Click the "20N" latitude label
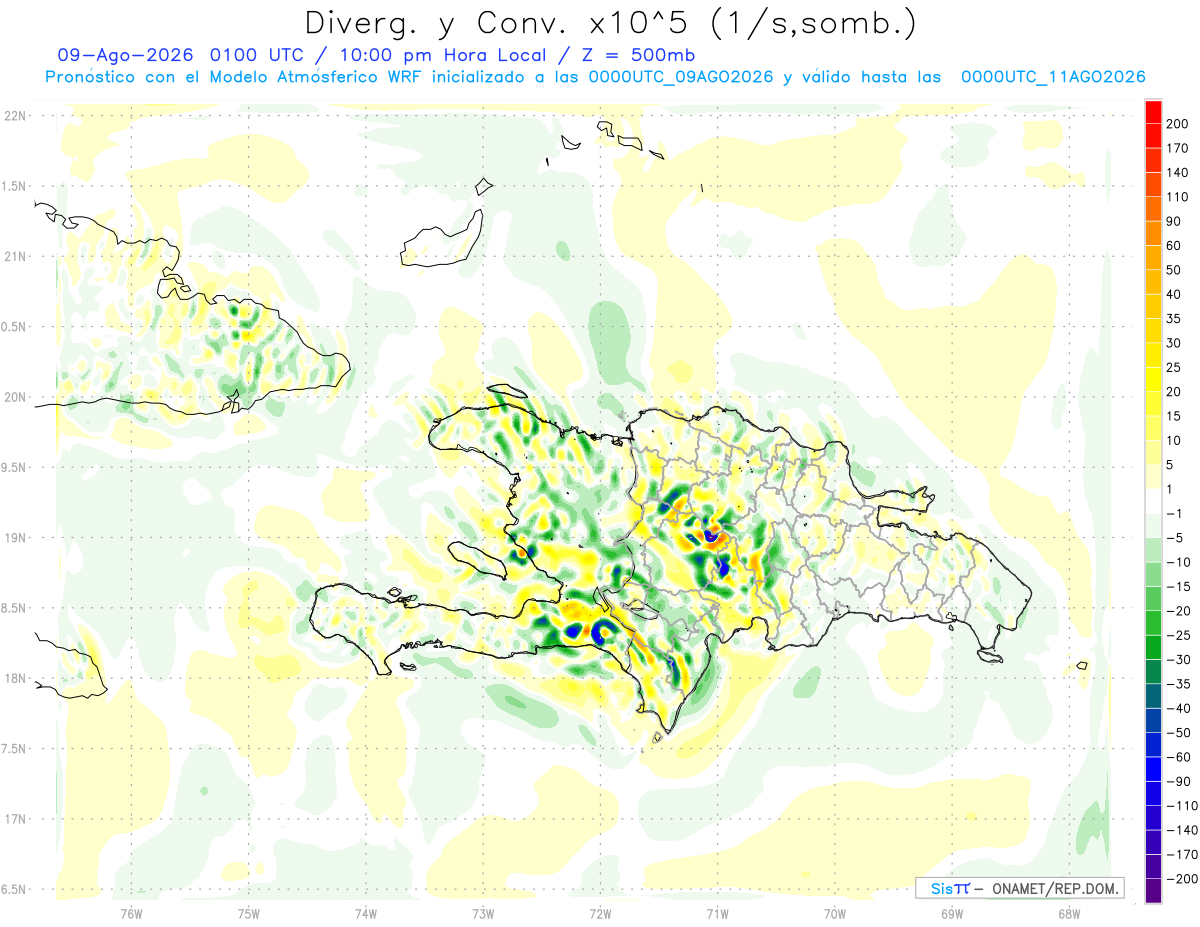 pos(15,397)
